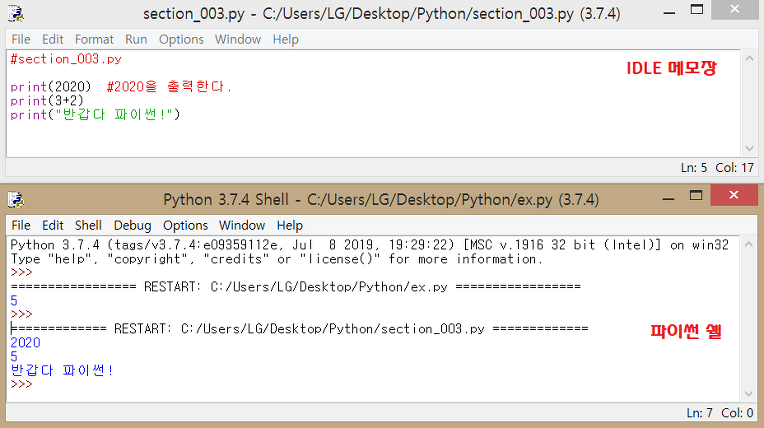Click the Col: 0 indicator in the Shell status bar

click(x=737, y=413)
